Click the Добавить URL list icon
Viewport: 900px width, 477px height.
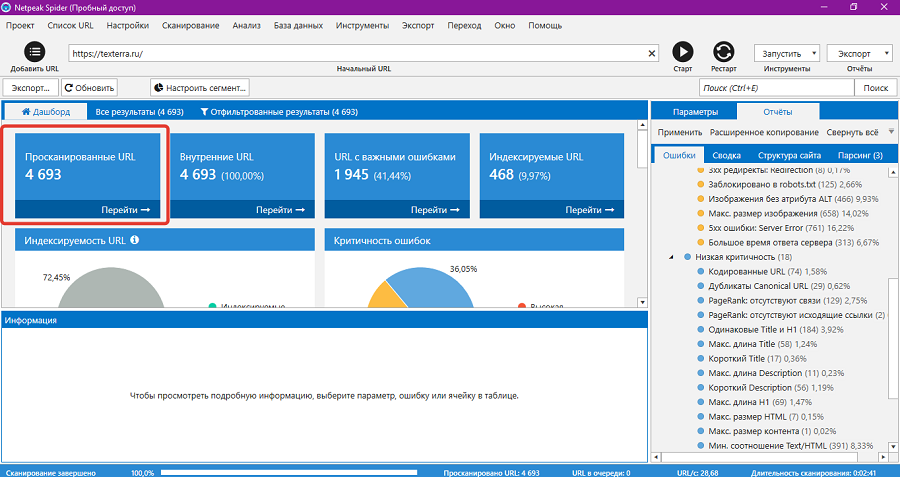[34, 52]
